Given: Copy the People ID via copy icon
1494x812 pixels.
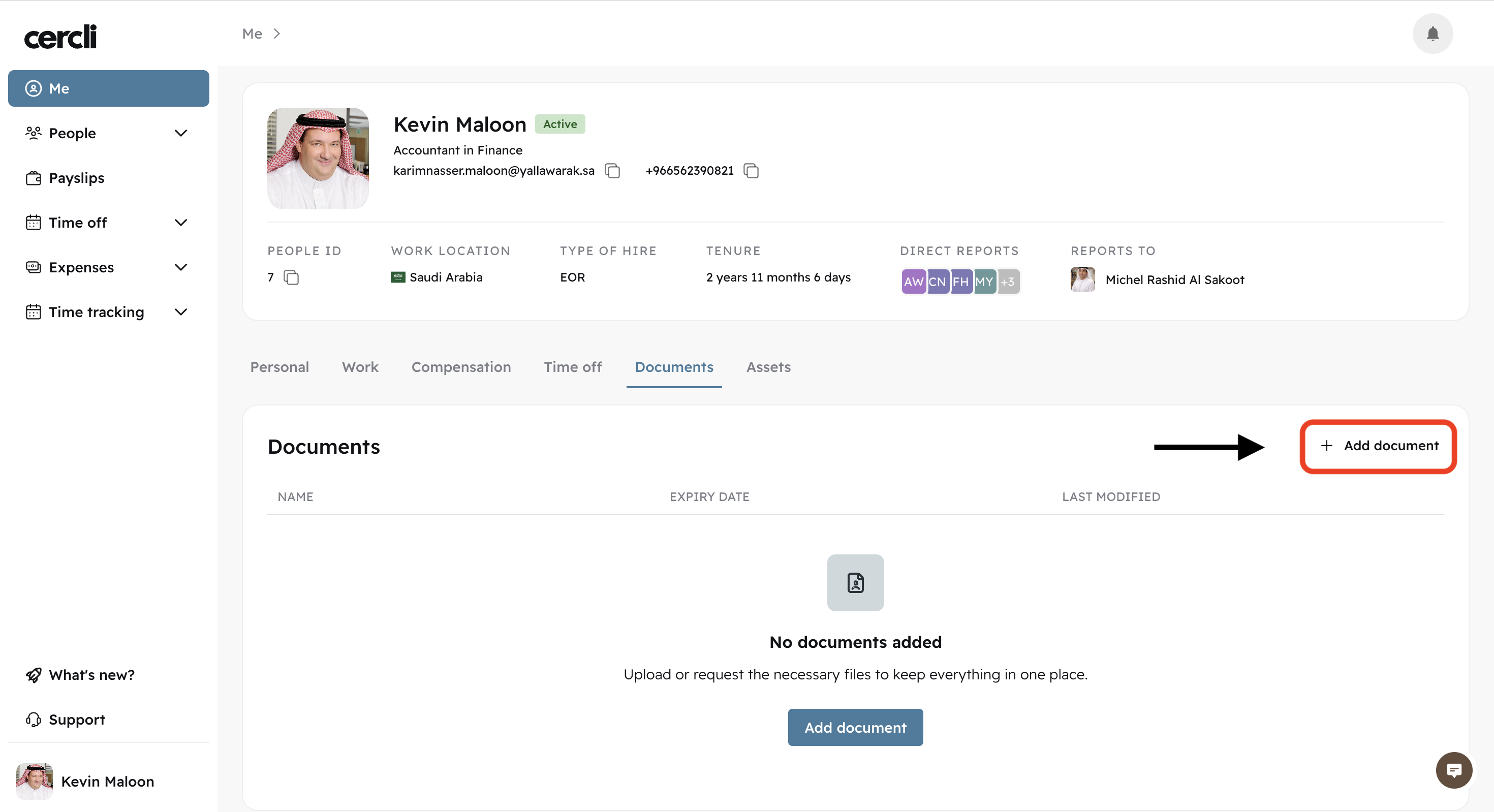Looking at the screenshot, I should pyautogui.click(x=291, y=278).
